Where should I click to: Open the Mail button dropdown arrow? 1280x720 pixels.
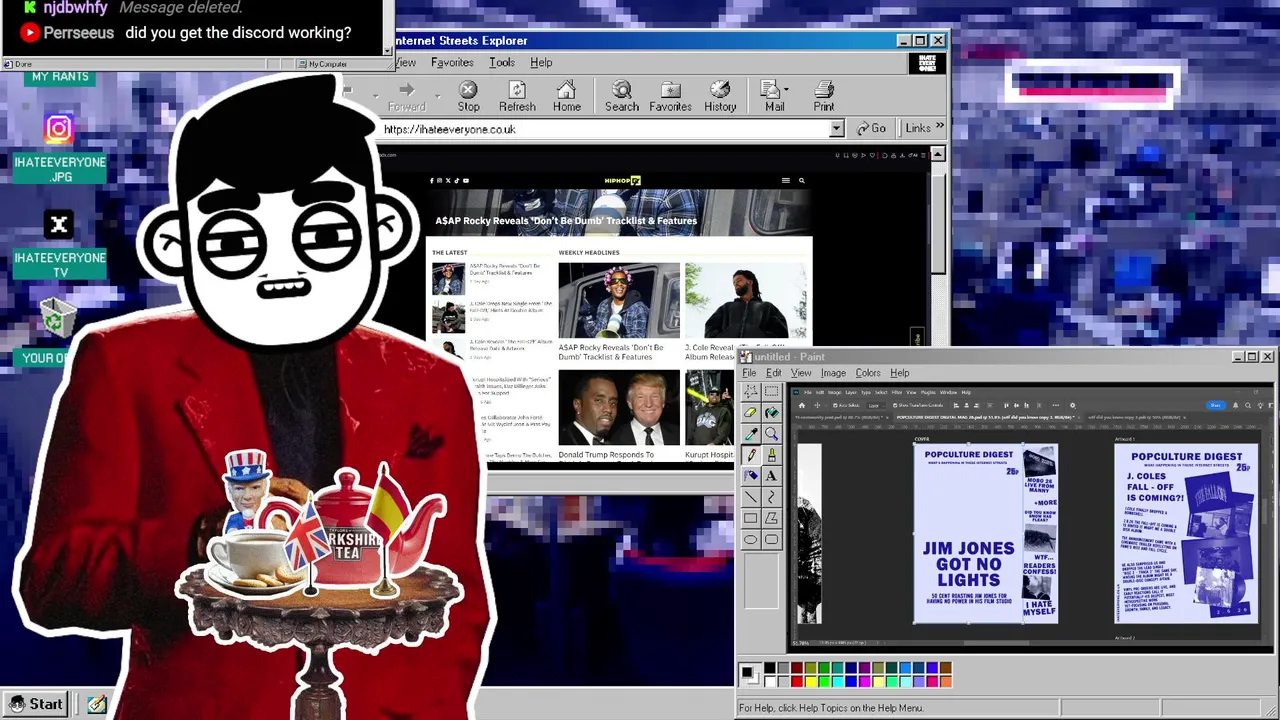click(x=787, y=90)
